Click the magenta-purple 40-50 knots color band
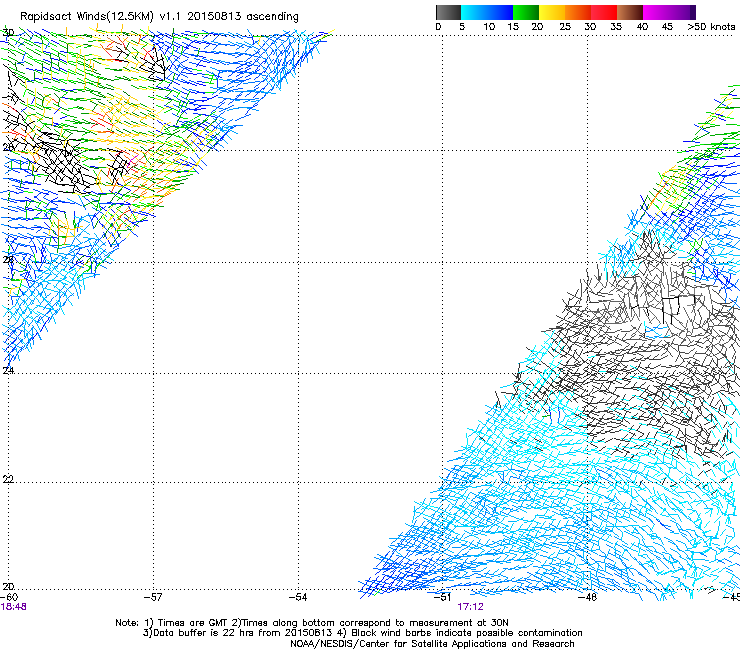This screenshot has width=740, height=650. 669,12
